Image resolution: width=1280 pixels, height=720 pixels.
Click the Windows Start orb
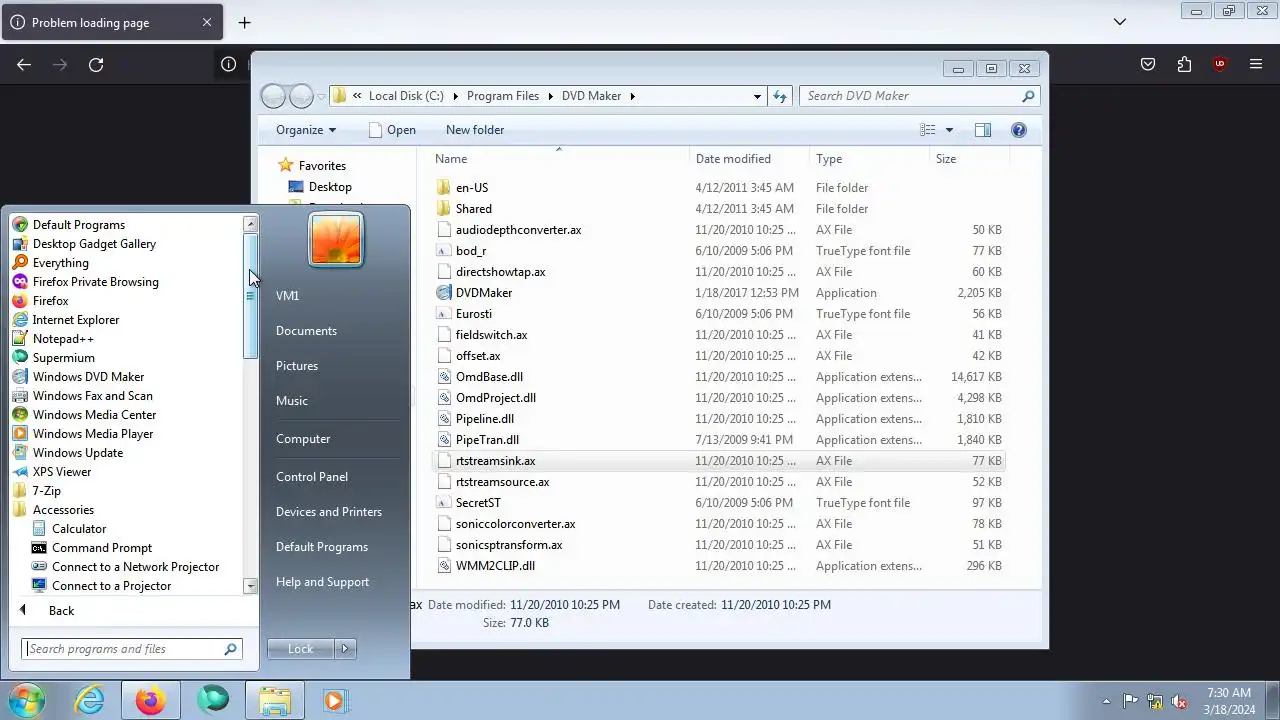pyautogui.click(x=25, y=701)
